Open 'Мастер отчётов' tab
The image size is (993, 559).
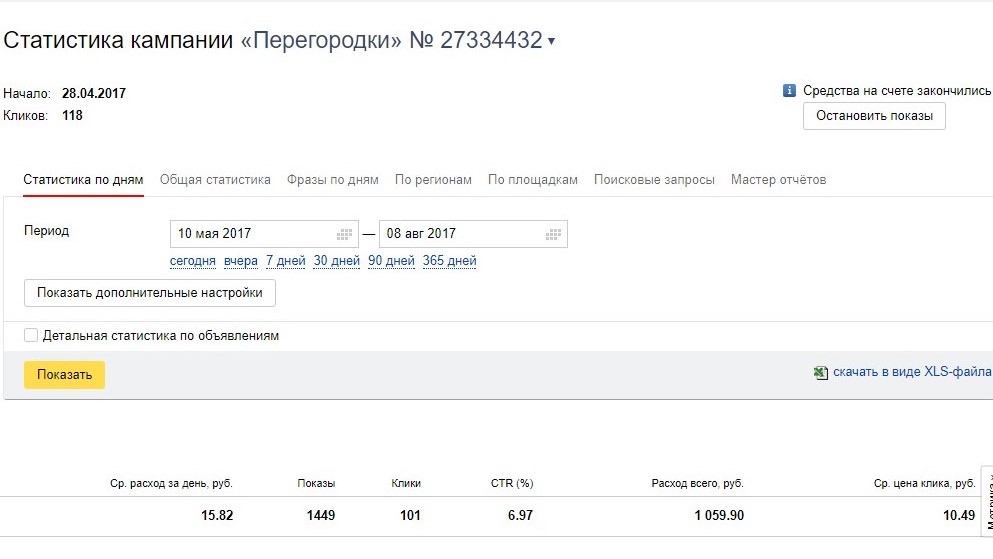click(x=778, y=180)
